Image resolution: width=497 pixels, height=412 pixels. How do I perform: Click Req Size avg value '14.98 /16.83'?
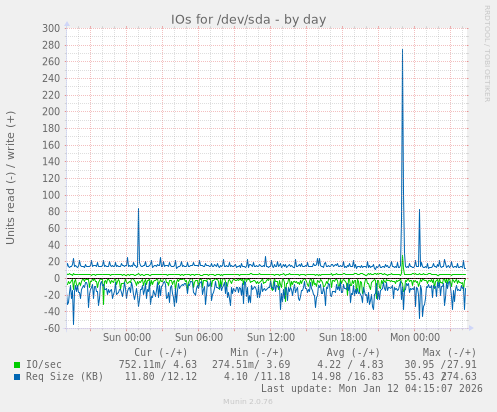click(x=347, y=377)
